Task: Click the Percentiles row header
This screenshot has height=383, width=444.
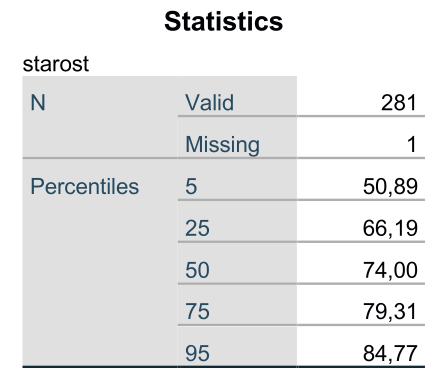Action: [85, 186]
